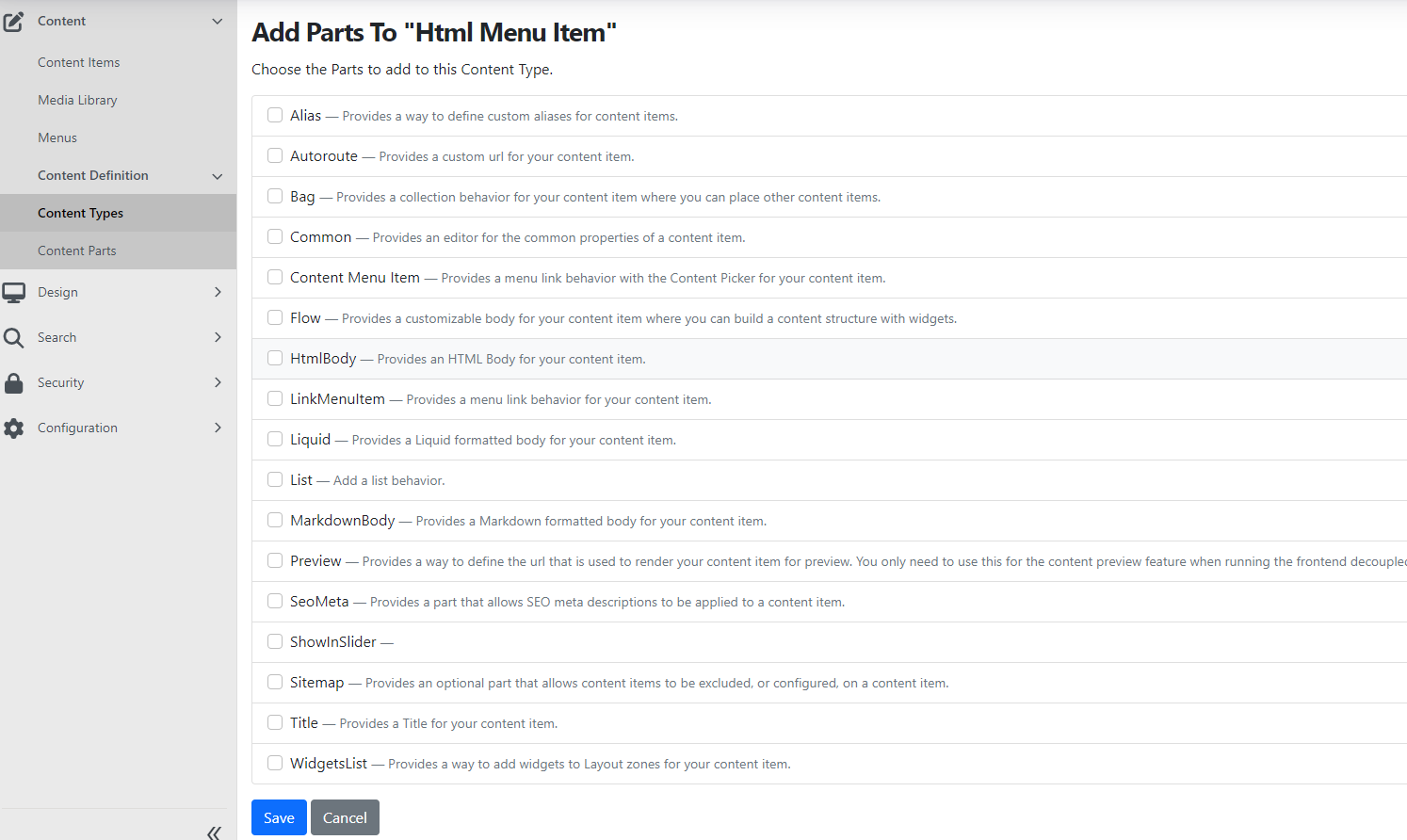Select the Autoroute checkbox
The width and height of the screenshot is (1407, 840).
pos(274,154)
